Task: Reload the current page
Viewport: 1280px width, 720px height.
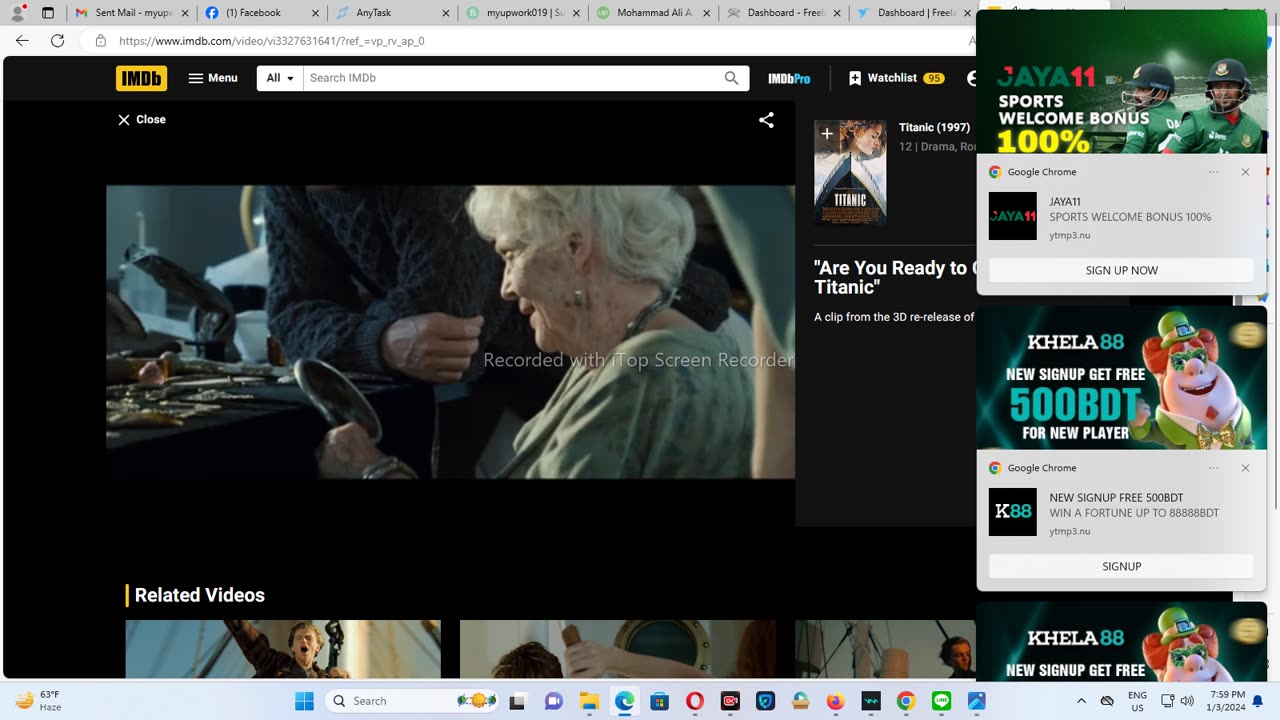Action: point(57,41)
